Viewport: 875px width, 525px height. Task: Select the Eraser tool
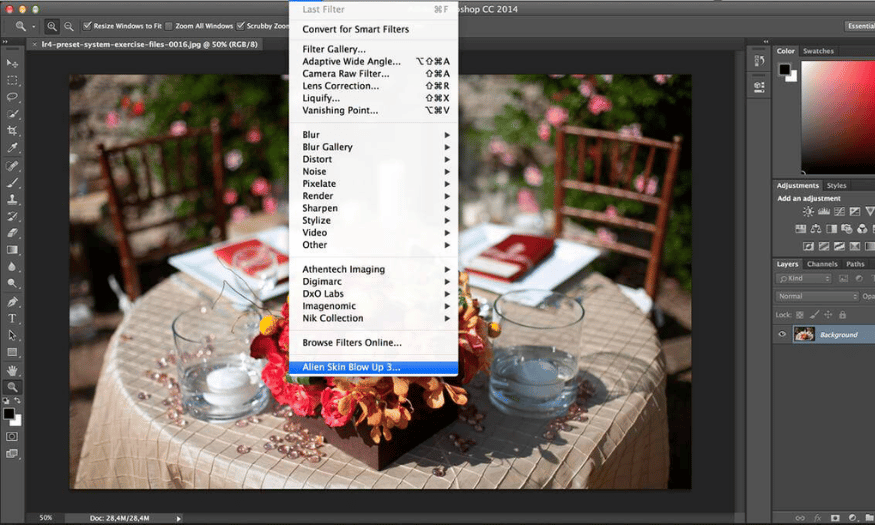tap(12, 233)
